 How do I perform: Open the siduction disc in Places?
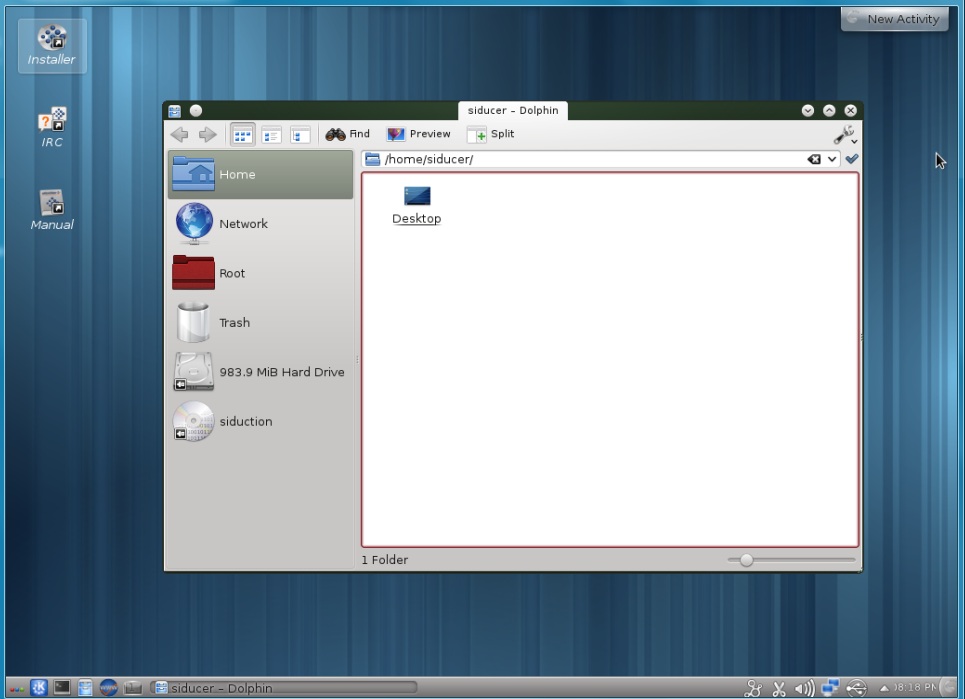pyautogui.click(x=260, y=421)
